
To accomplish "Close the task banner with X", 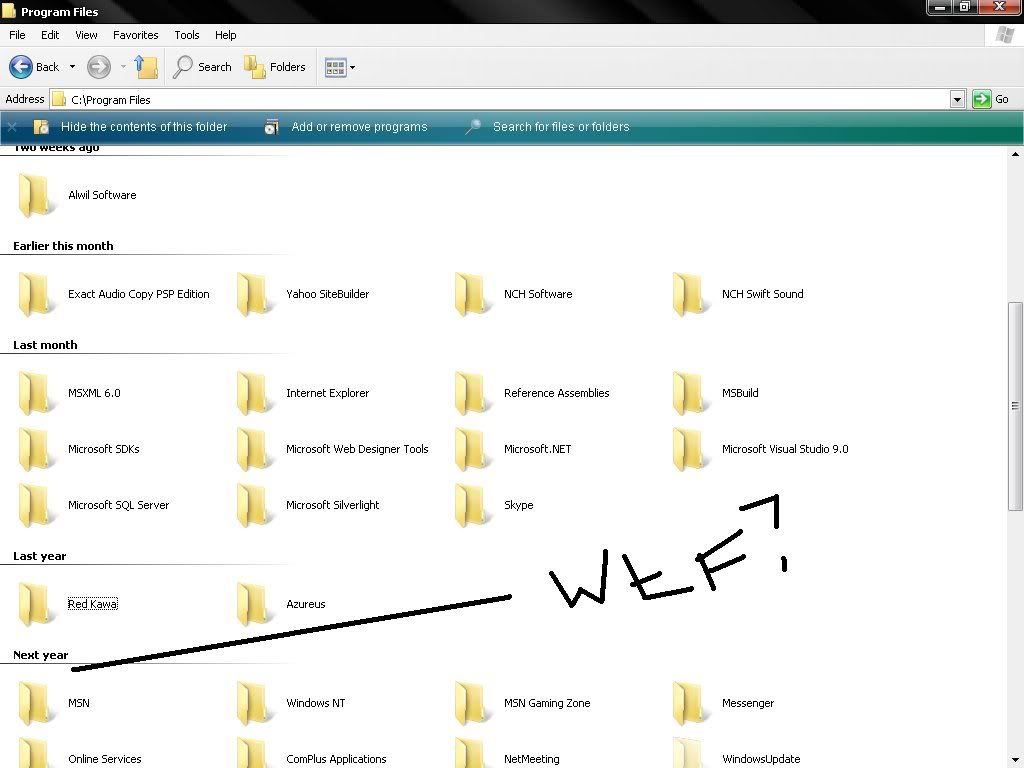I will click(x=12, y=127).
